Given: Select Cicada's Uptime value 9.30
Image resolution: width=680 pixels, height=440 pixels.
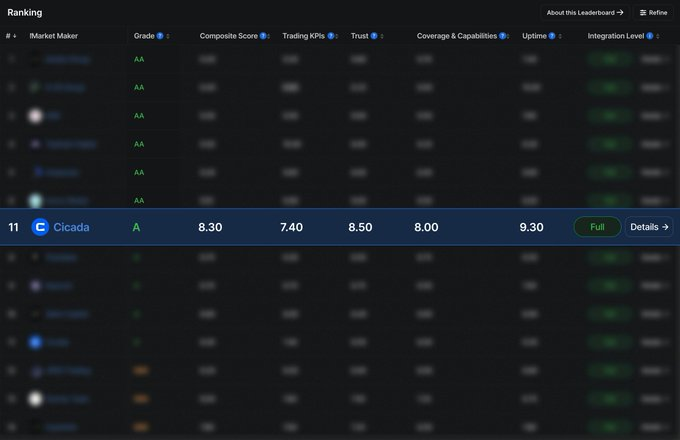Looking at the screenshot, I should click(x=531, y=227).
